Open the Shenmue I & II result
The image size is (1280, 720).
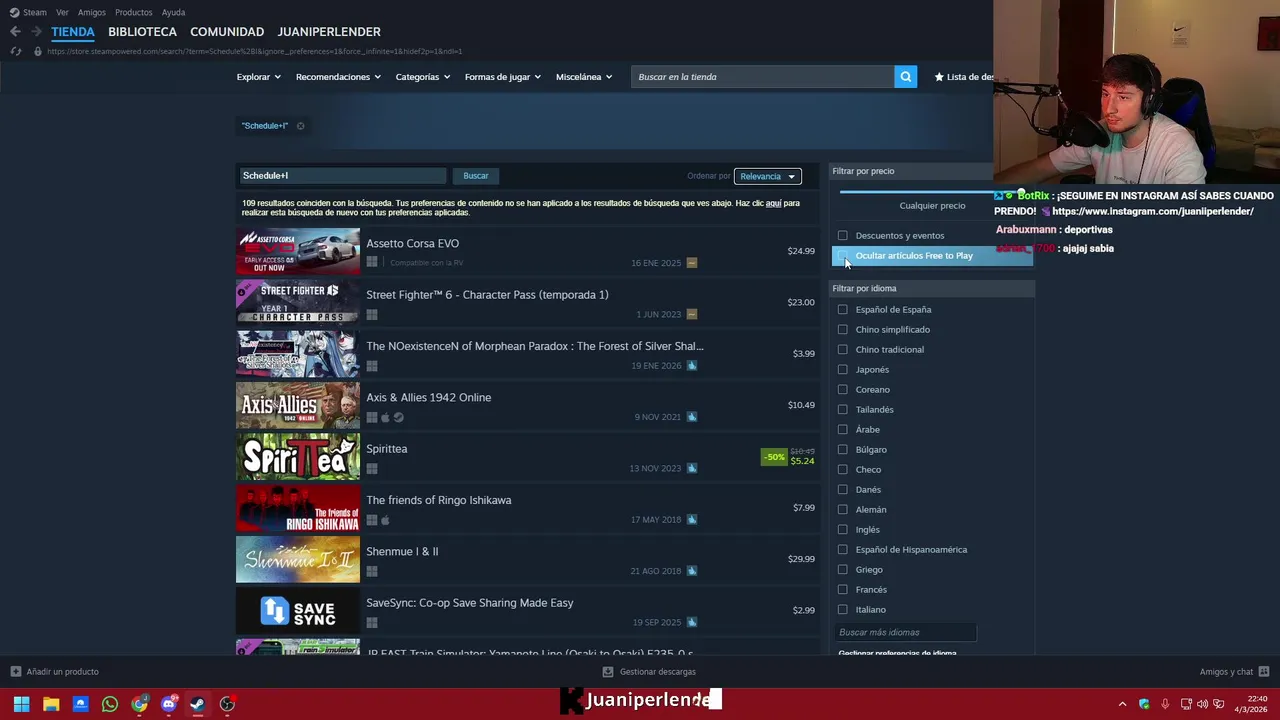(527, 559)
